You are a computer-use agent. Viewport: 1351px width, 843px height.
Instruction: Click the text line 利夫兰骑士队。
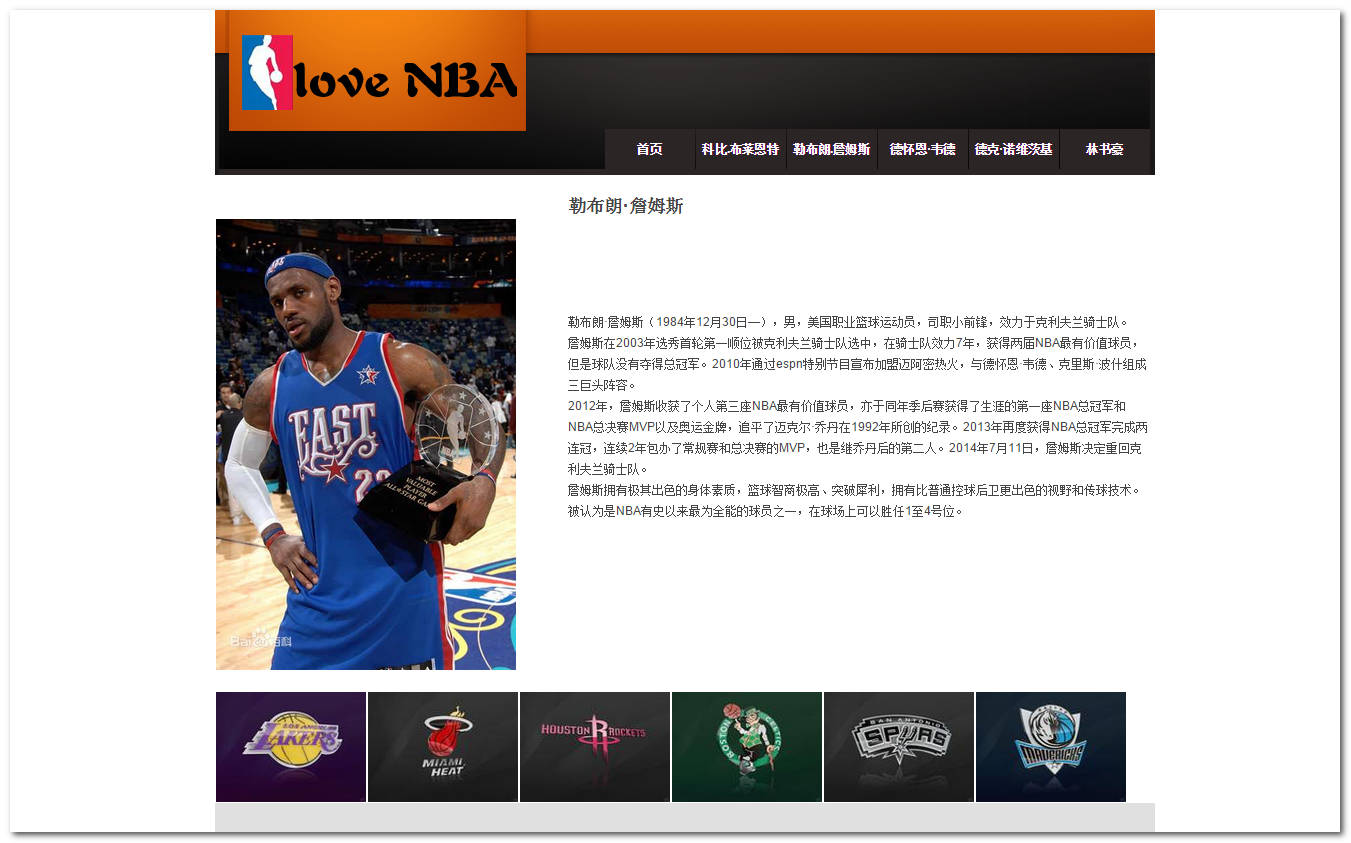pyautogui.click(x=608, y=469)
